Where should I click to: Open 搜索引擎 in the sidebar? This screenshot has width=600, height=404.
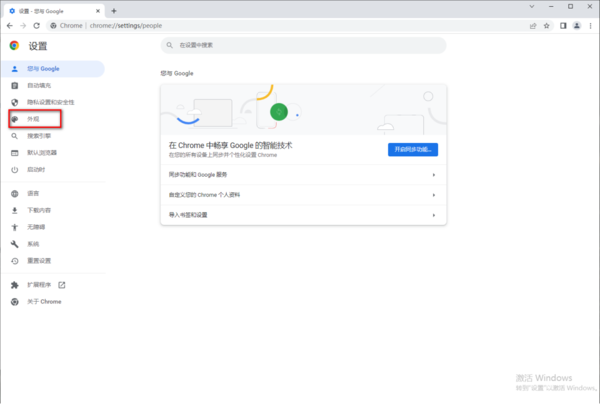click(53, 136)
